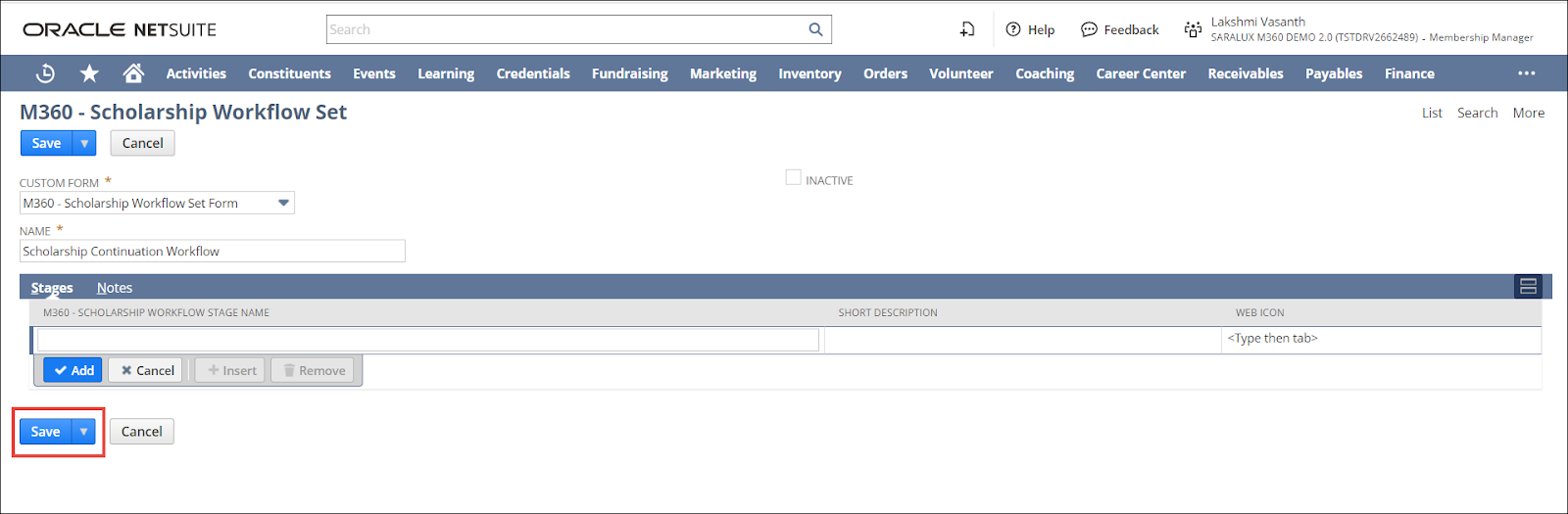
Task: Open the Help icon
Action: coord(1014,29)
